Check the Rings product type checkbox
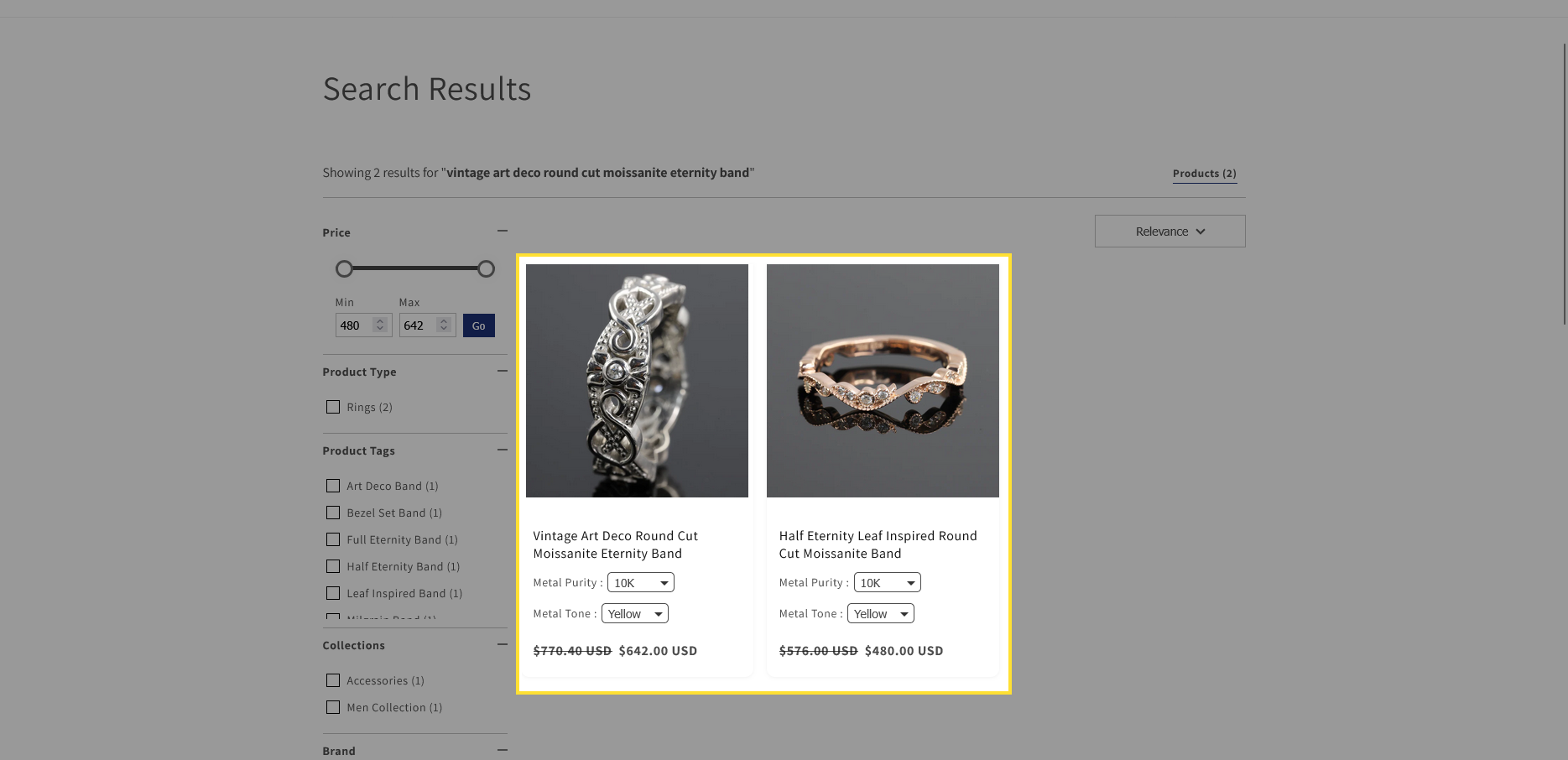This screenshot has width=1568, height=760. click(333, 407)
